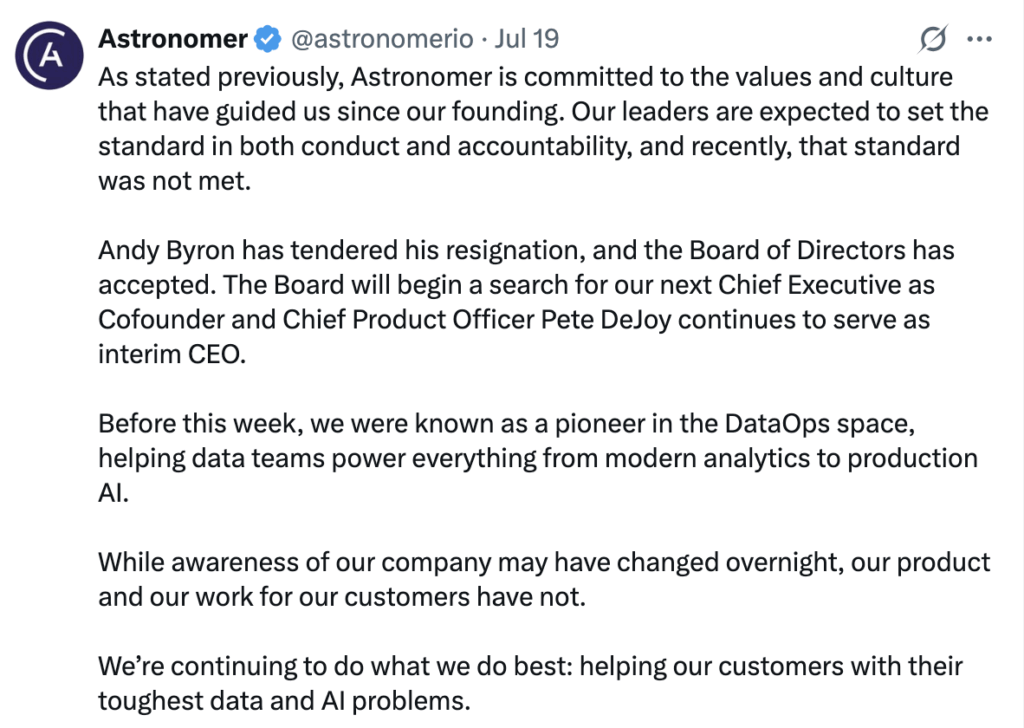
Task: Click the Astronomer profile avatar
Action: pyautogui.click(x=46, y=56)
